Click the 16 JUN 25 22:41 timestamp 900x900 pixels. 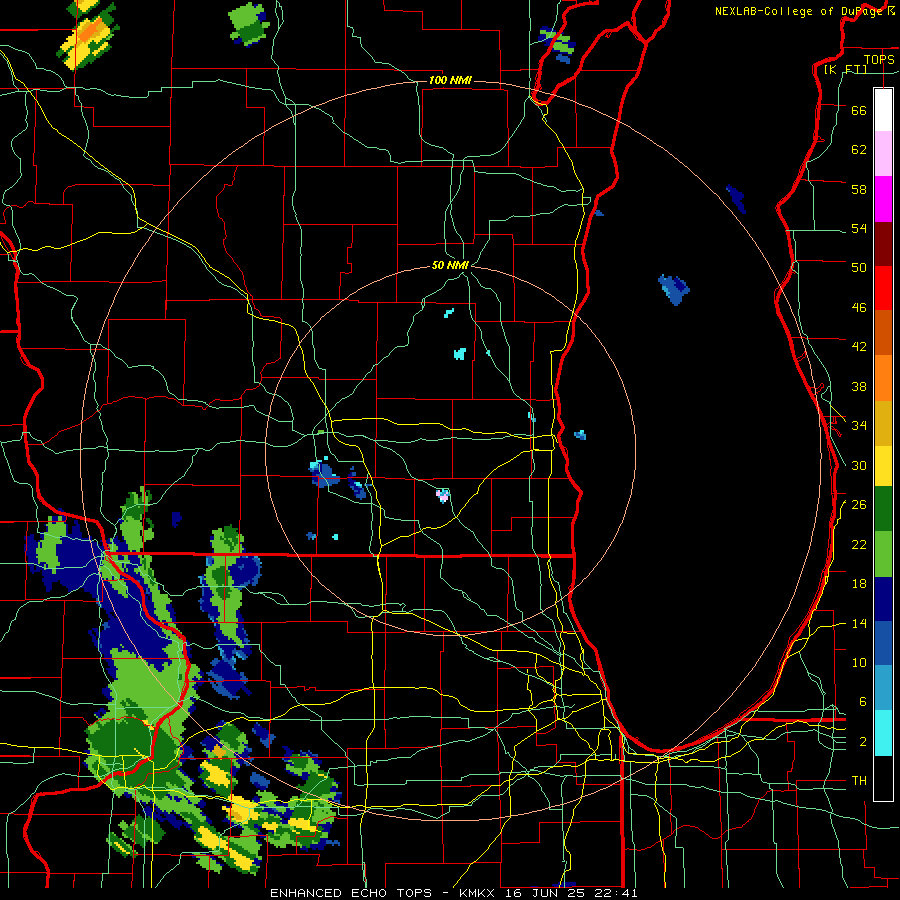pos(572,893)
